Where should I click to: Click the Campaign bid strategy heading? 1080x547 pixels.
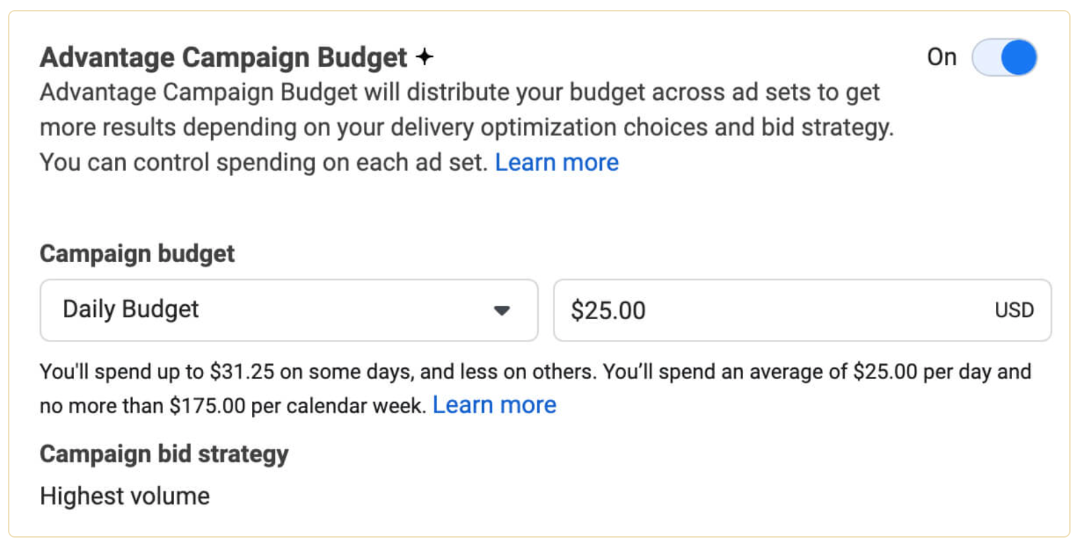pos(164,454)
